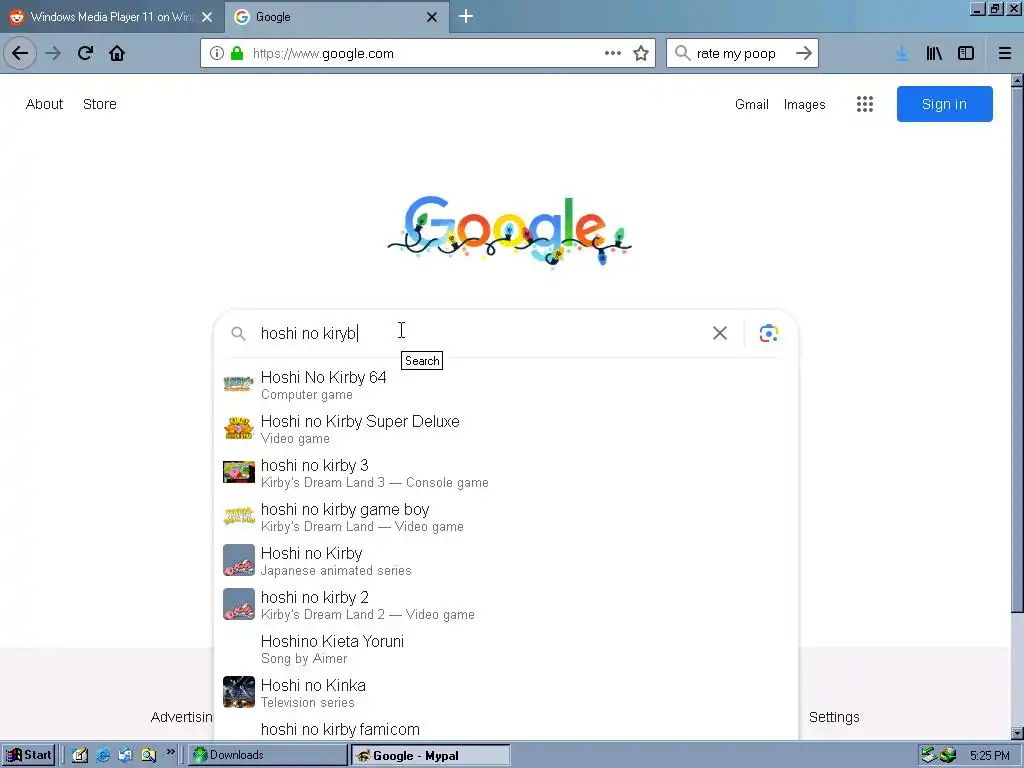Submit 'rate my poop' search arrow
Screen dimensions: 1024x768
(x=804, y=54)
